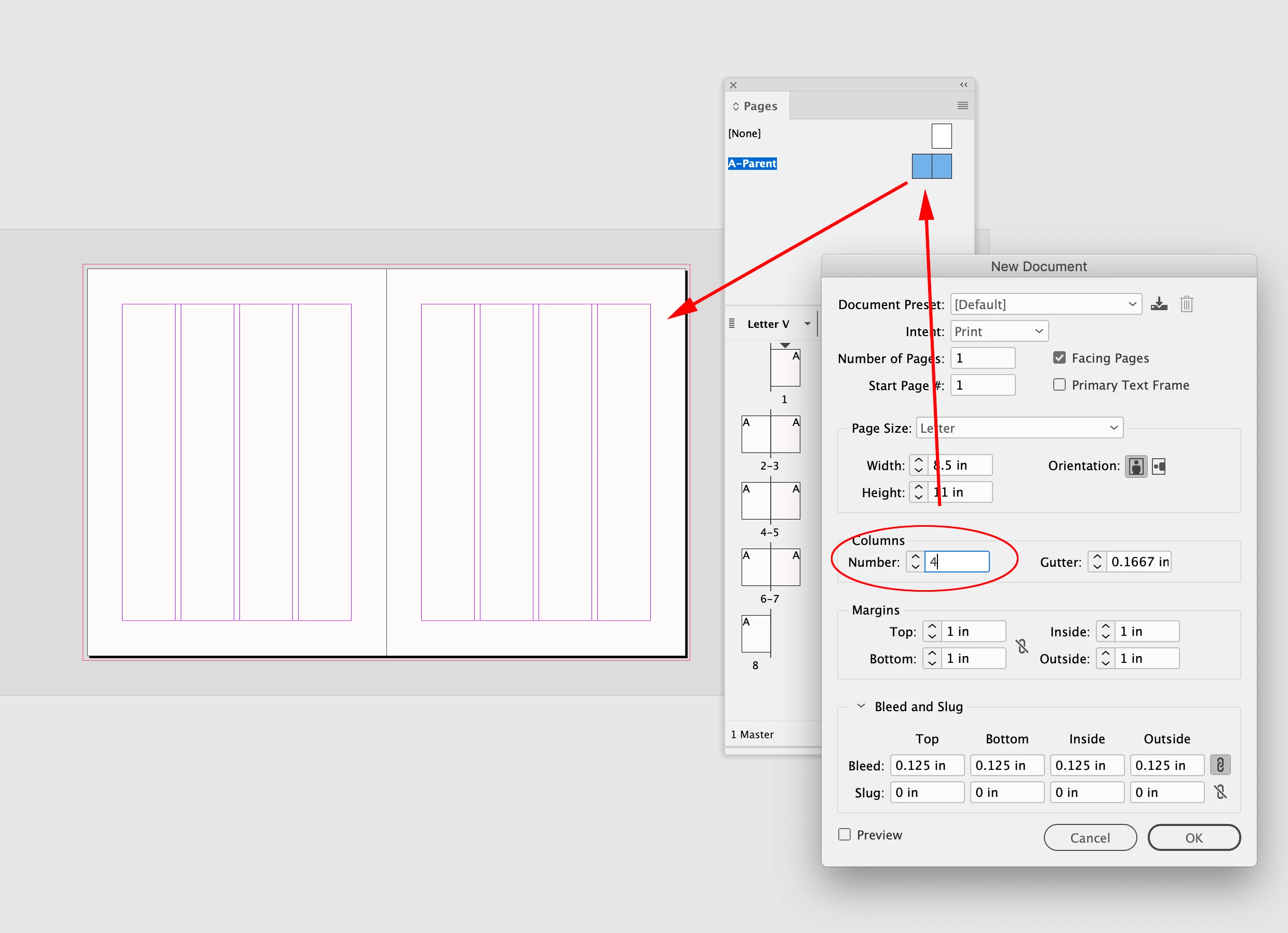This screenshot has height=933, width=1288.
Task: Open the Intent dropdown
Action: pos(999,331)
